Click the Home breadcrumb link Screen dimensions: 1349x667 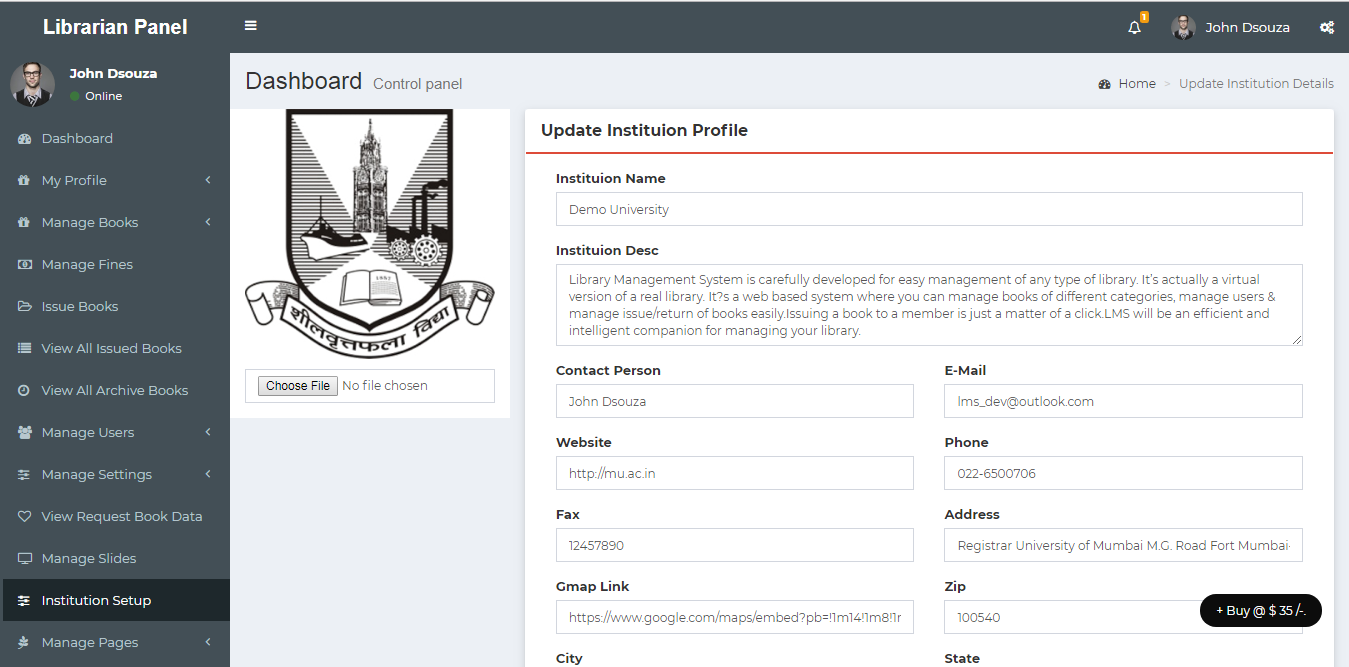1137,84
